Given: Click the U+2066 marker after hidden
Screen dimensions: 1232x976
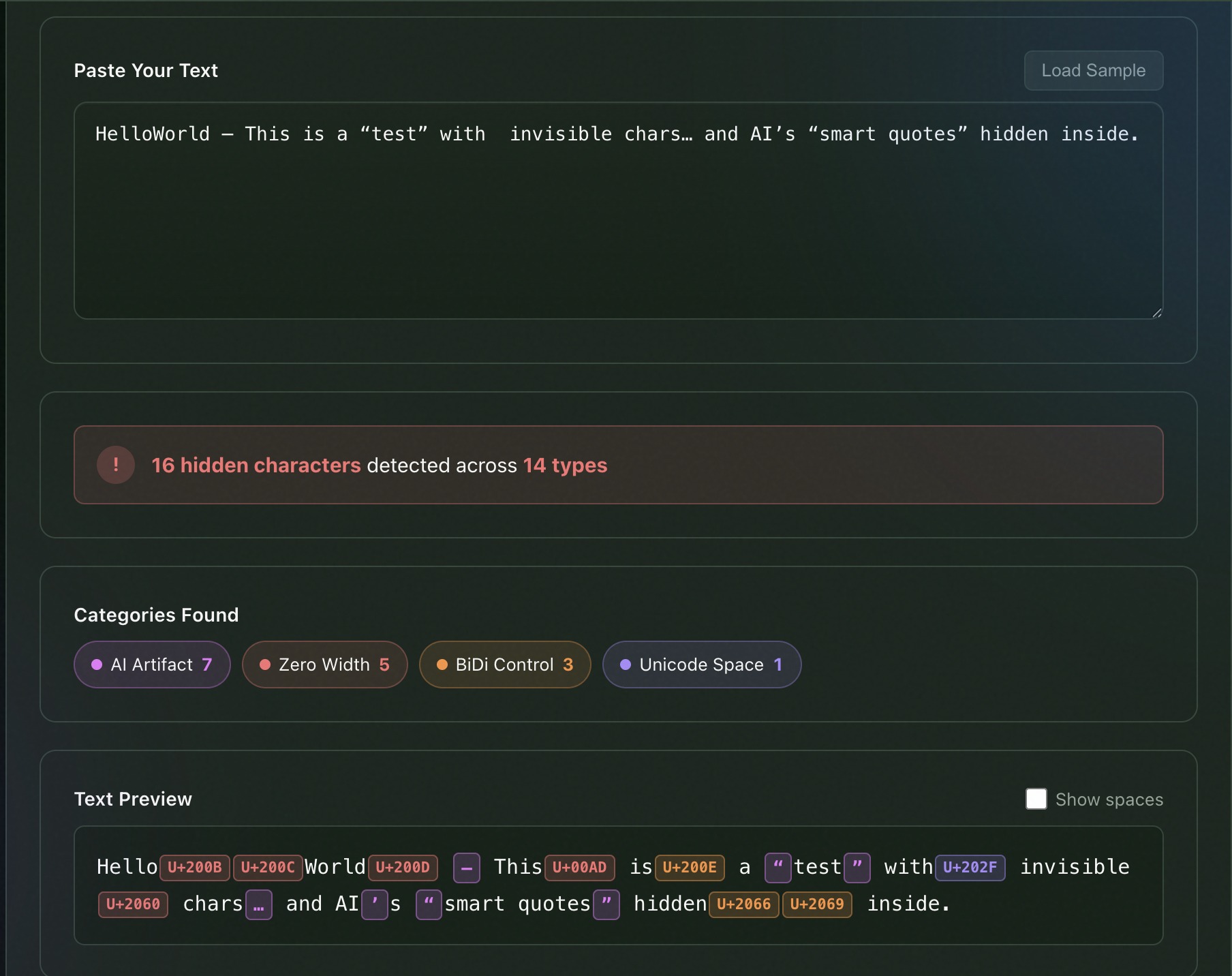Looking at the screenshot, I should pyautogui.click(x=743, y=904).
